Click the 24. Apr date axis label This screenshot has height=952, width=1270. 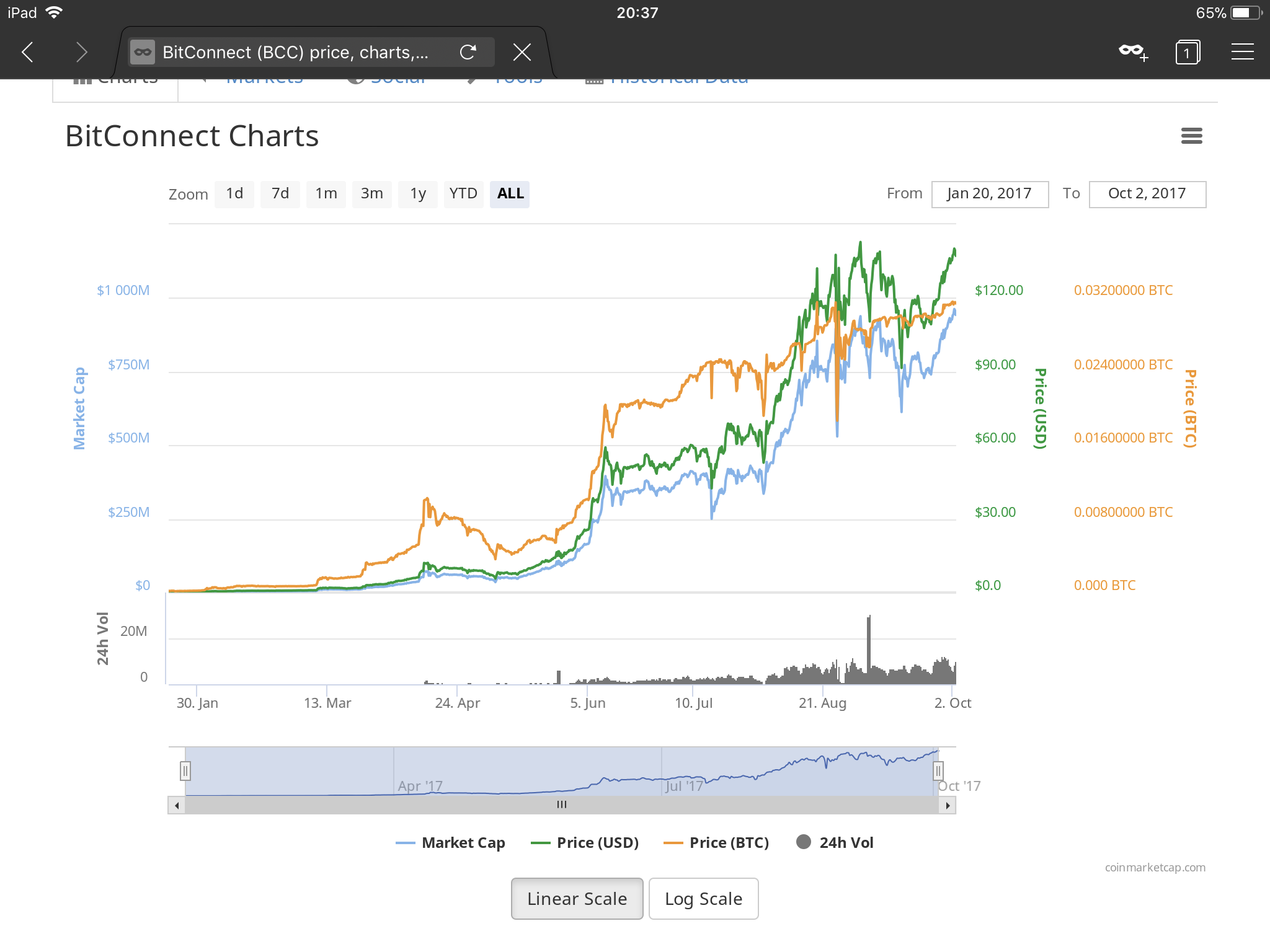click(x=458, y=703)
